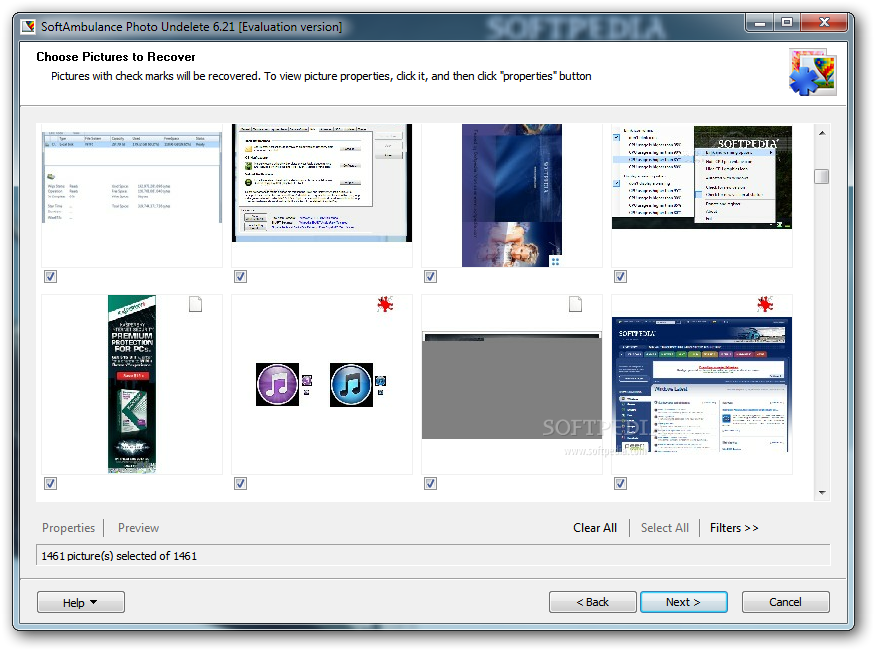875x651 pixels.
Task: Uncheck the Kaspersky banner thumbnail checkbox
Action: coord(50,484)
